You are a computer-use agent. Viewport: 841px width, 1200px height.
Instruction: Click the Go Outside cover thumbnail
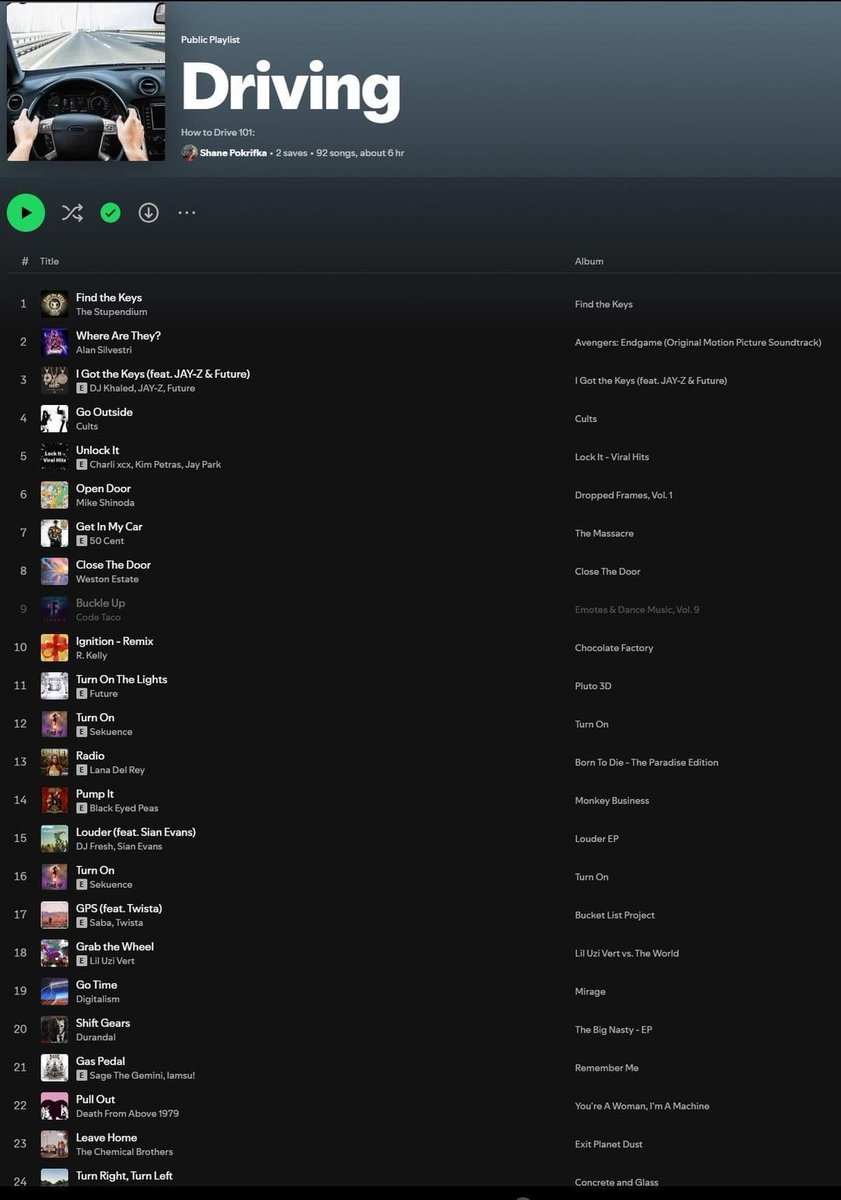click(x=54, y=418)
